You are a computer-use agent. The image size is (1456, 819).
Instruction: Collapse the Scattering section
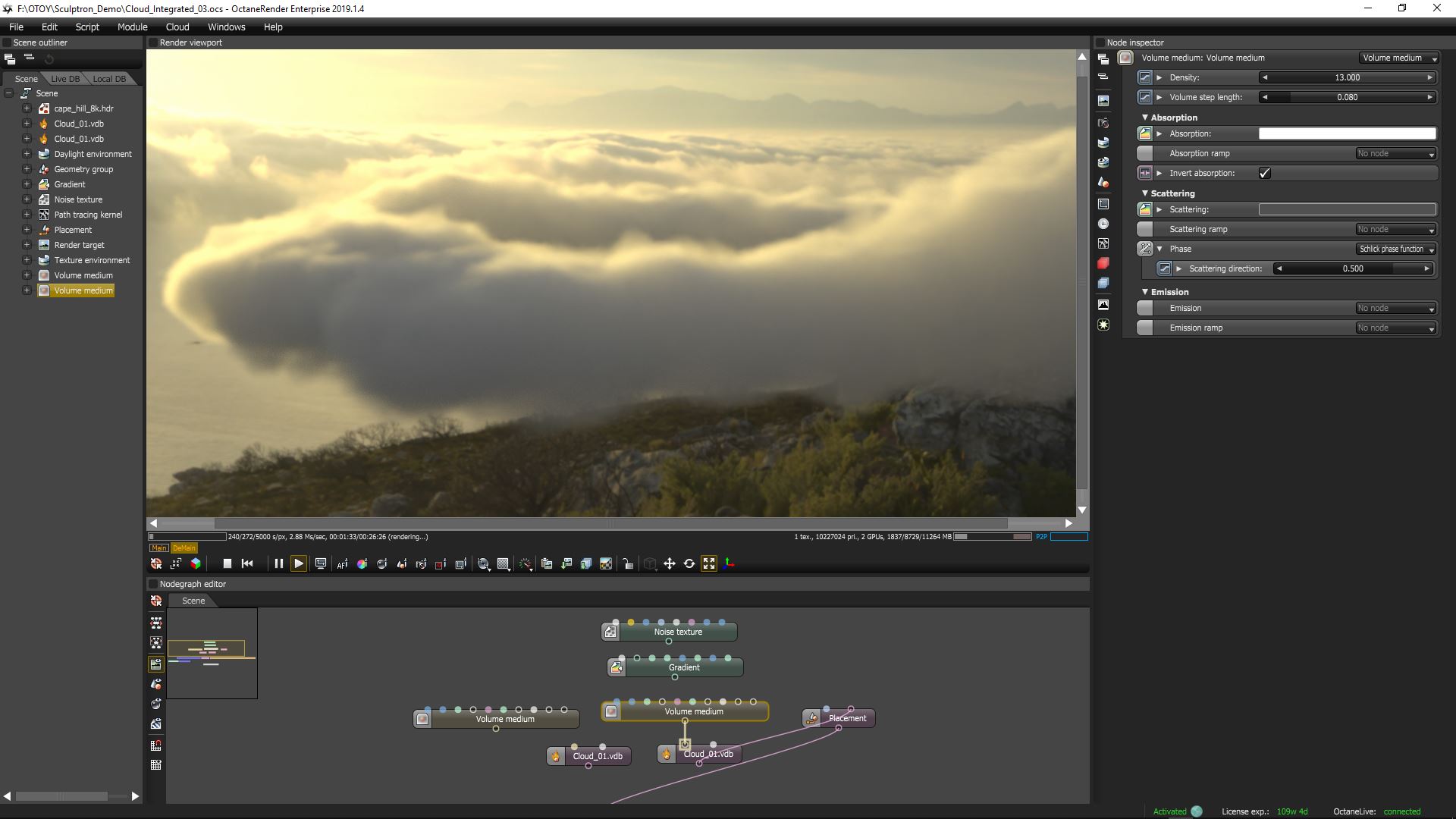point(1145,193)
